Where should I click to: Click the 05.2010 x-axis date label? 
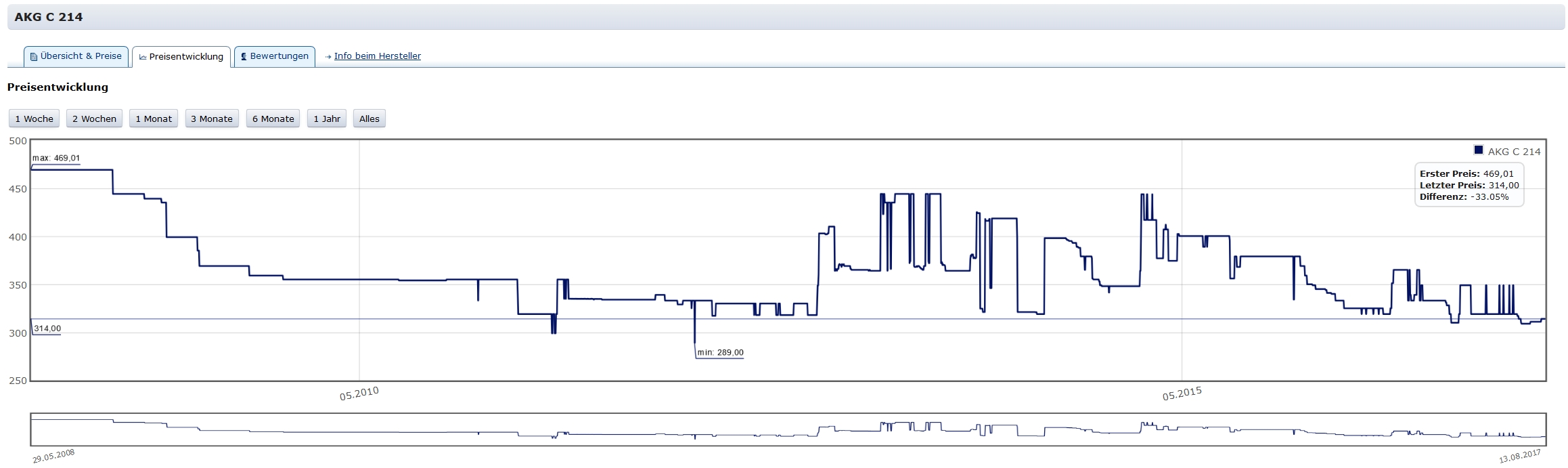(x=359, y=393)
